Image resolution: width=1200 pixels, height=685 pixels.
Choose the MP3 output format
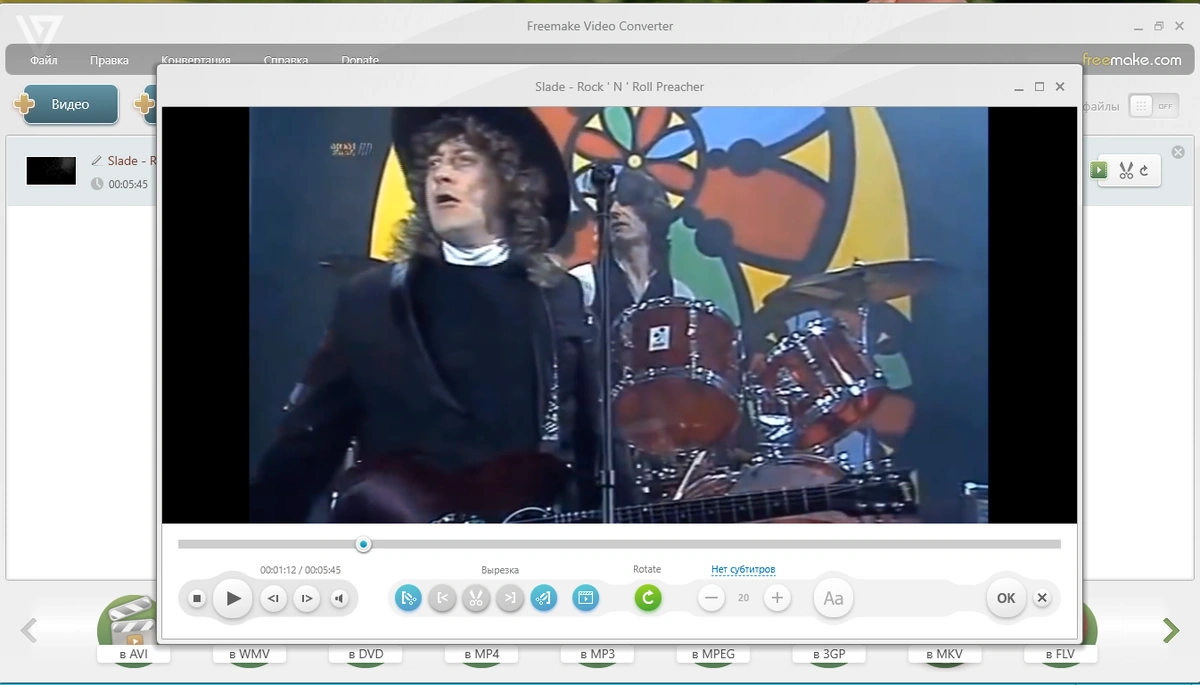[597, 654]
